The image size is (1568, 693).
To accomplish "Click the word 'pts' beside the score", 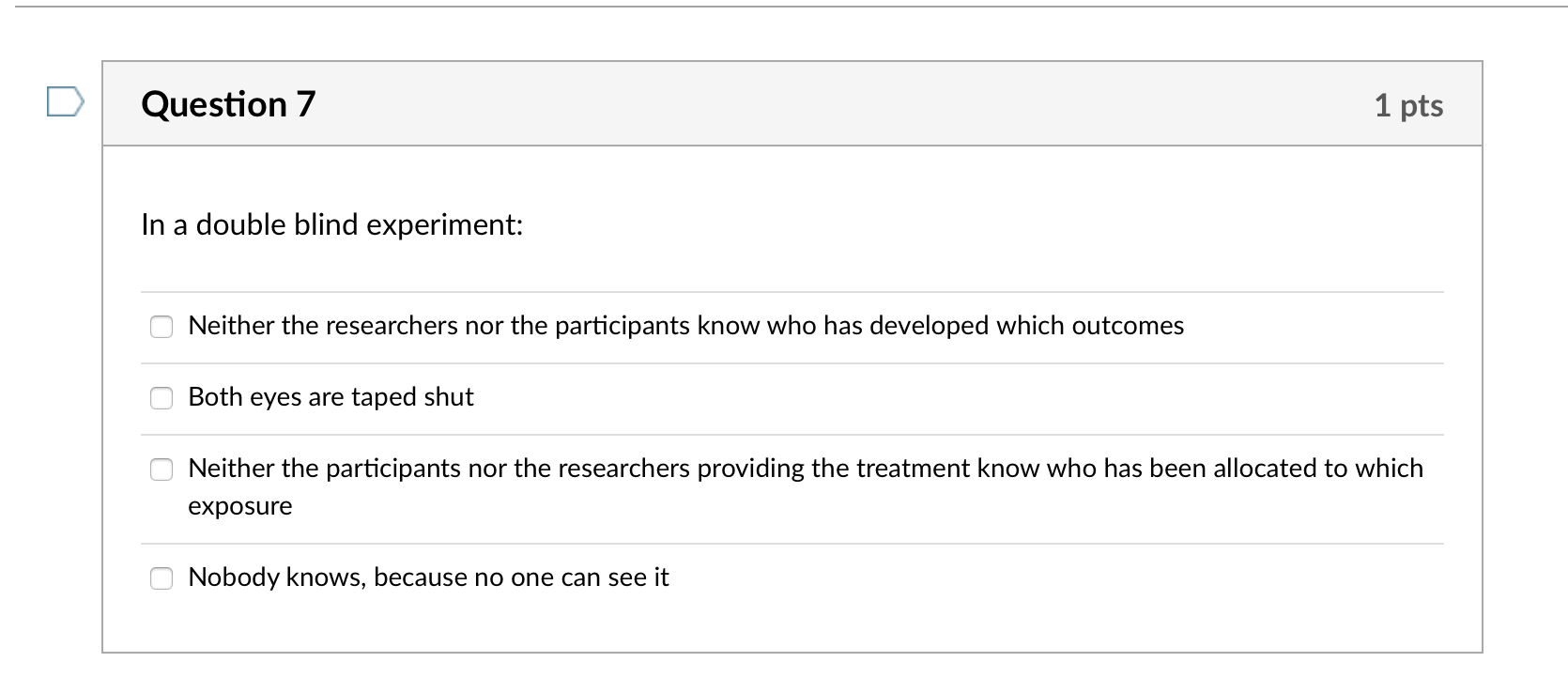I will pyautogui.click(x=1422, y=106).
